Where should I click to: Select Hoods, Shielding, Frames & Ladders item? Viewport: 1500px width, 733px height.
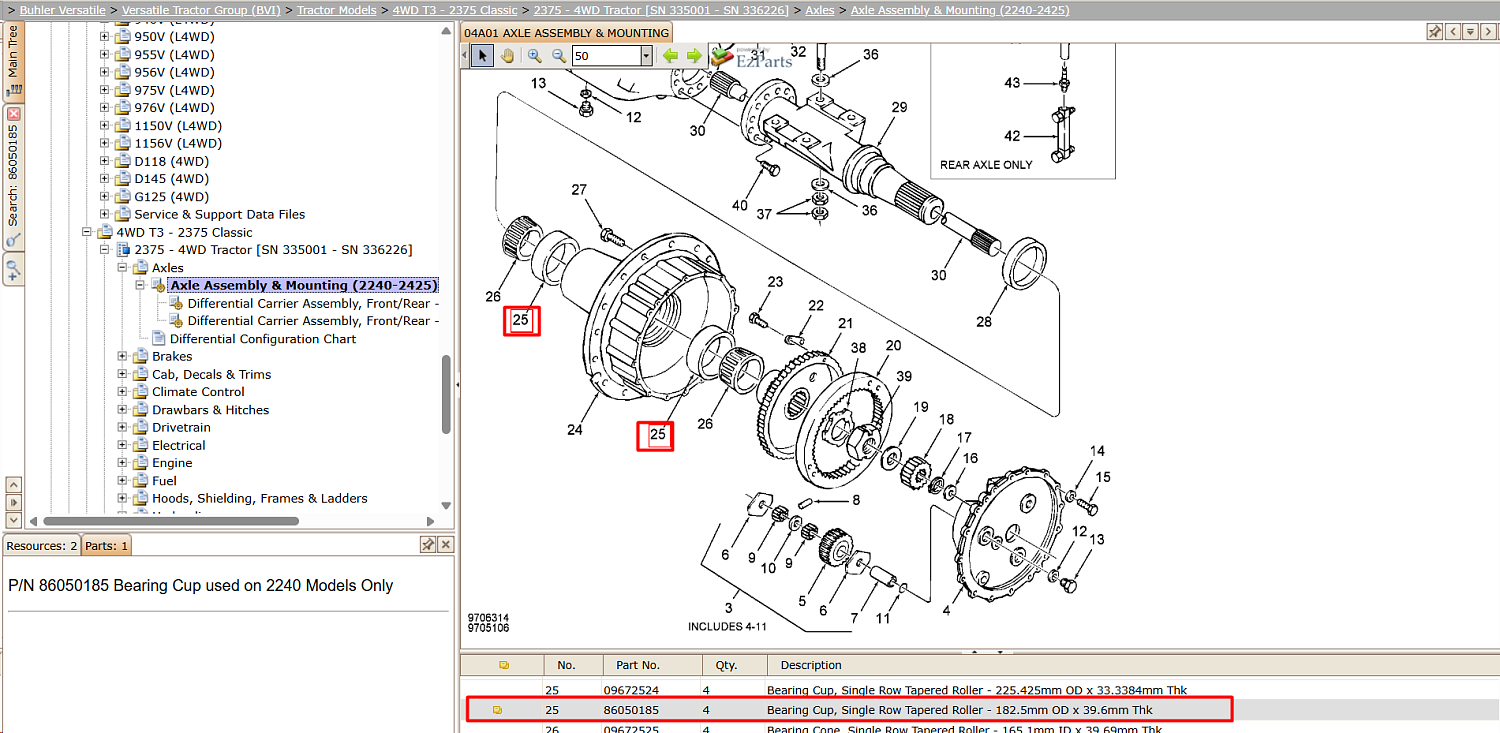pos(260,498)
